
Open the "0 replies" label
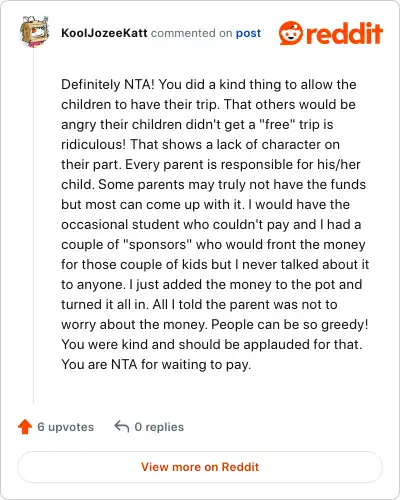(x=159, y=427)
